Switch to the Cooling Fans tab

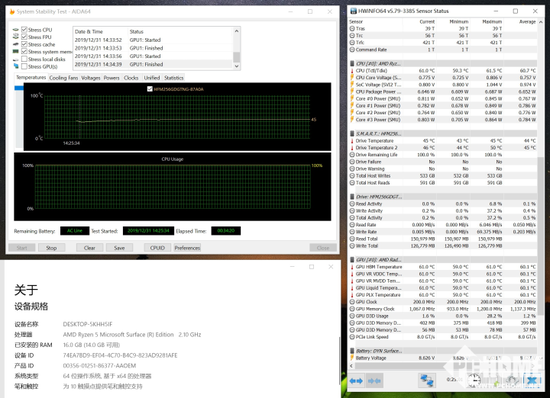click(x=63, y=78)
